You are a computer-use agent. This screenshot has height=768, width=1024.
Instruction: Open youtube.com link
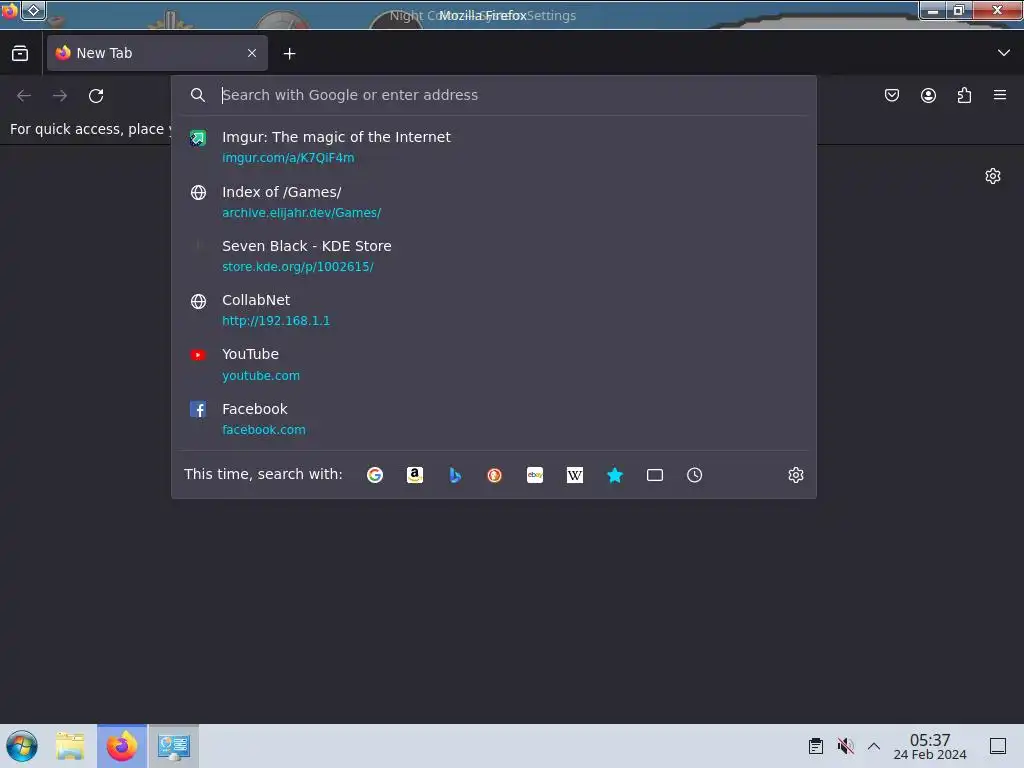tap(261, 376)
